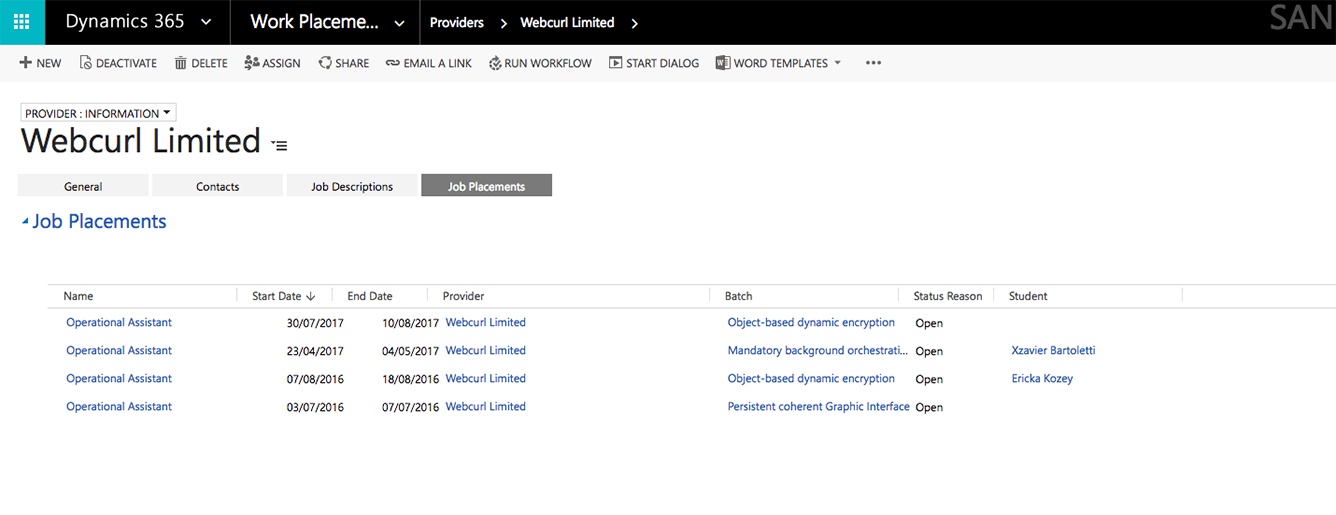Open Operational Assistant starting 30/07/2017
Screen dimensions: 1336x515
(x=119, y=322)
